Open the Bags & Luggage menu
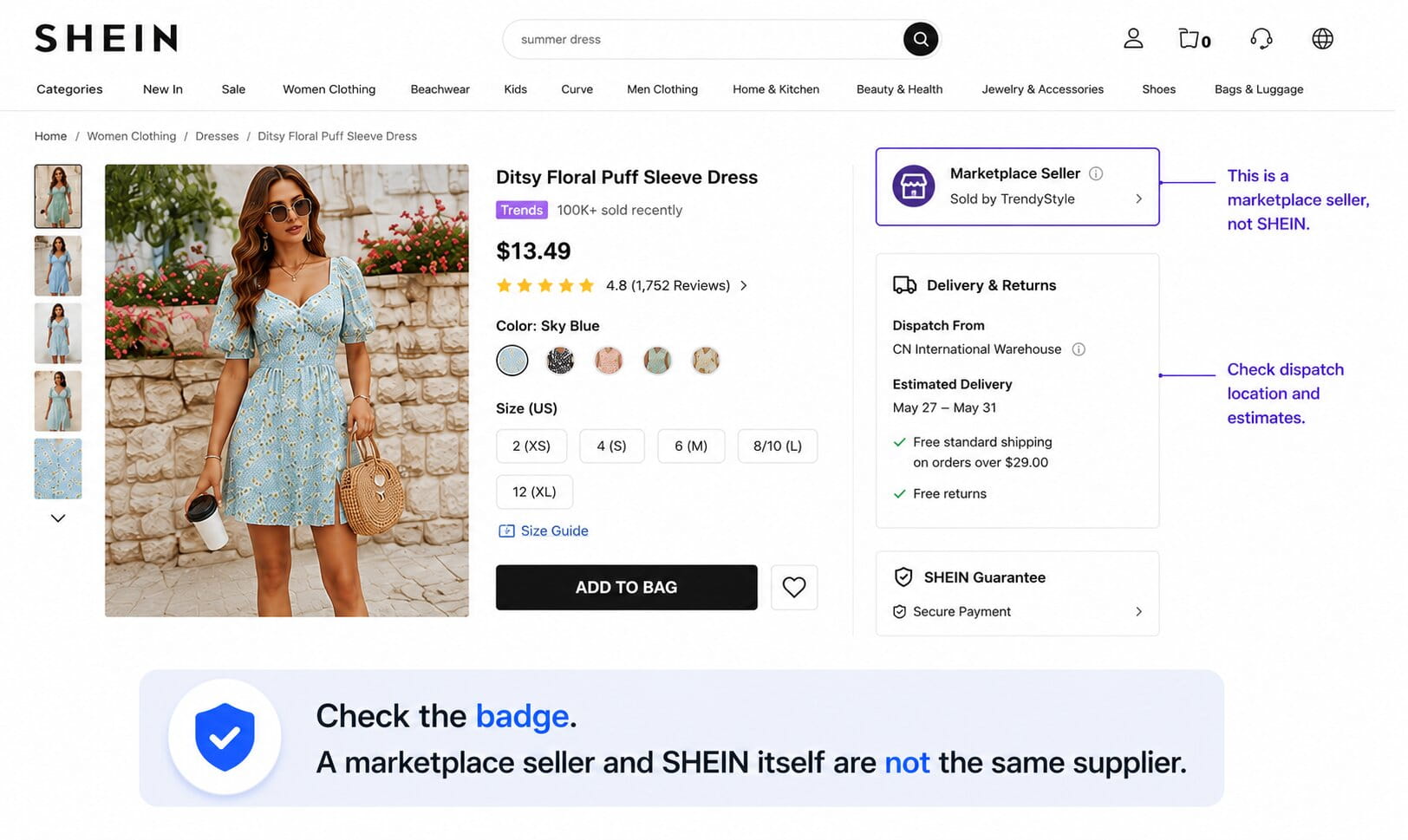Viewport: 1408px width, 840px height. 1259,89
